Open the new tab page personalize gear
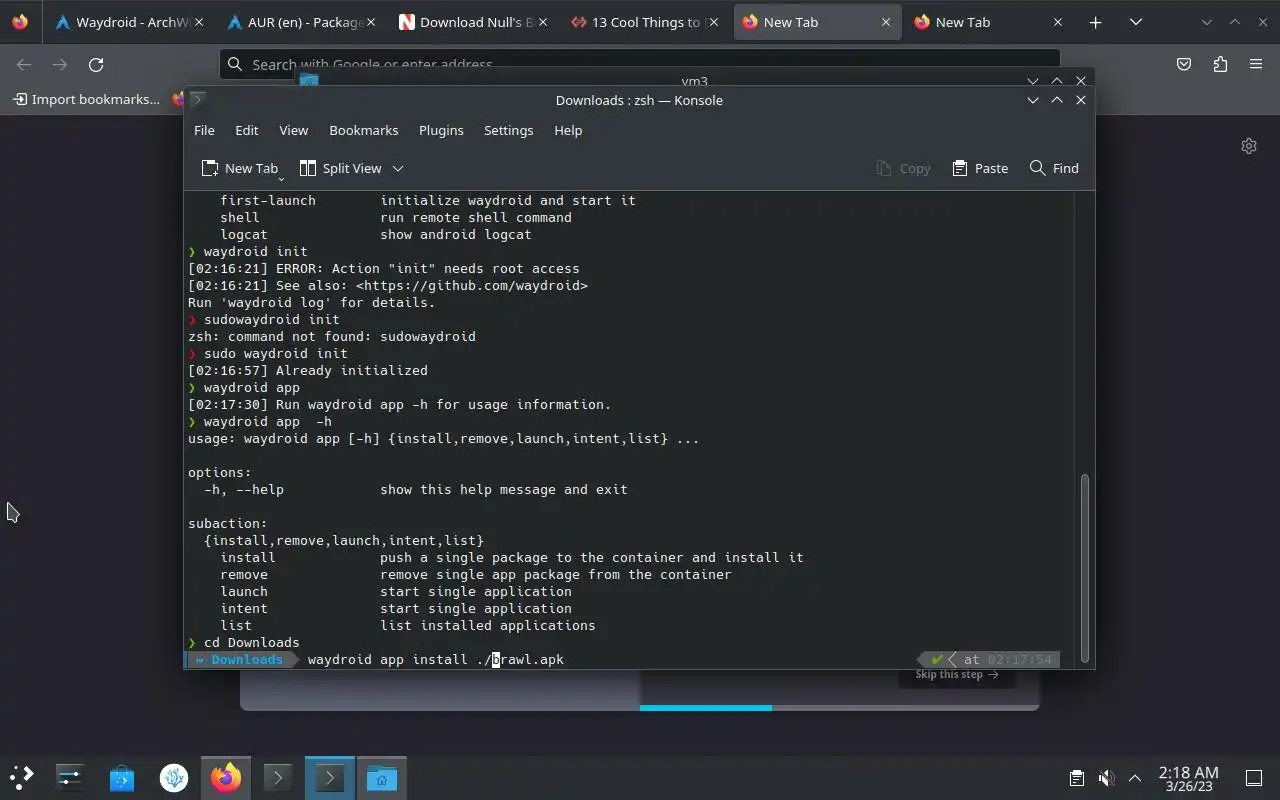 tap(1249, 146)
